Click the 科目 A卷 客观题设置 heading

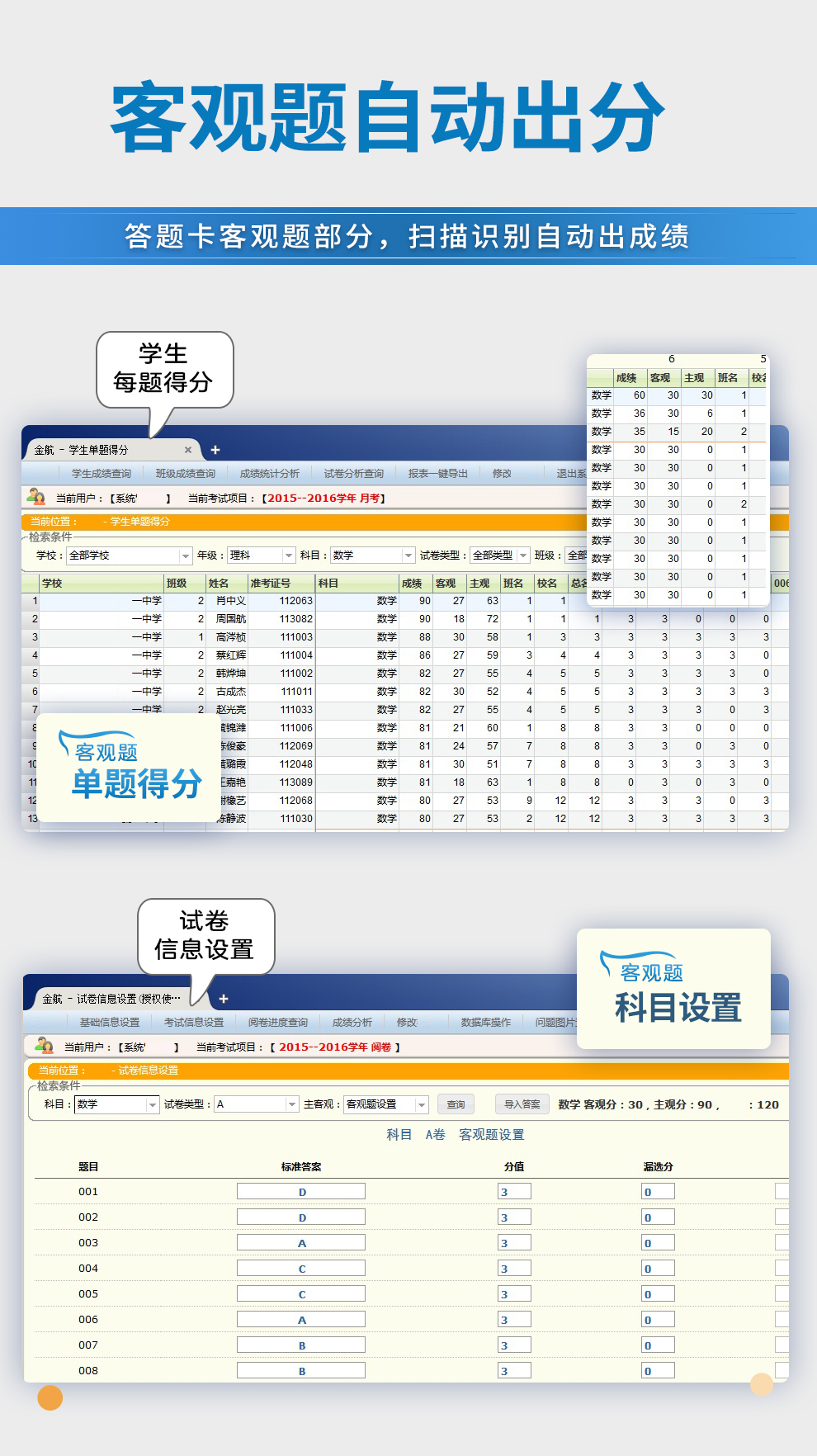456,1135
